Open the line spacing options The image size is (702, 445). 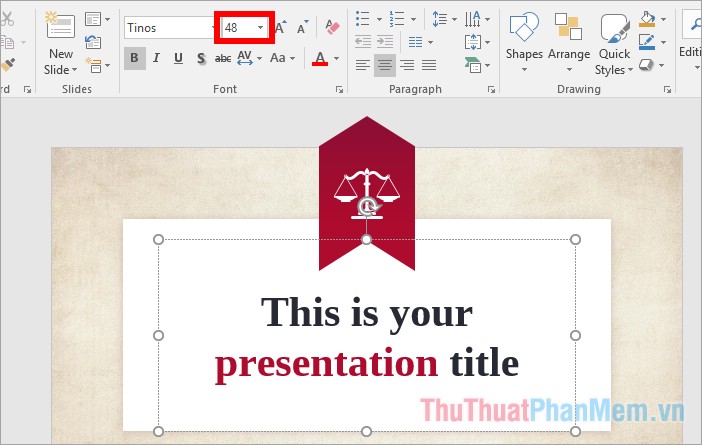click(444, 19)
